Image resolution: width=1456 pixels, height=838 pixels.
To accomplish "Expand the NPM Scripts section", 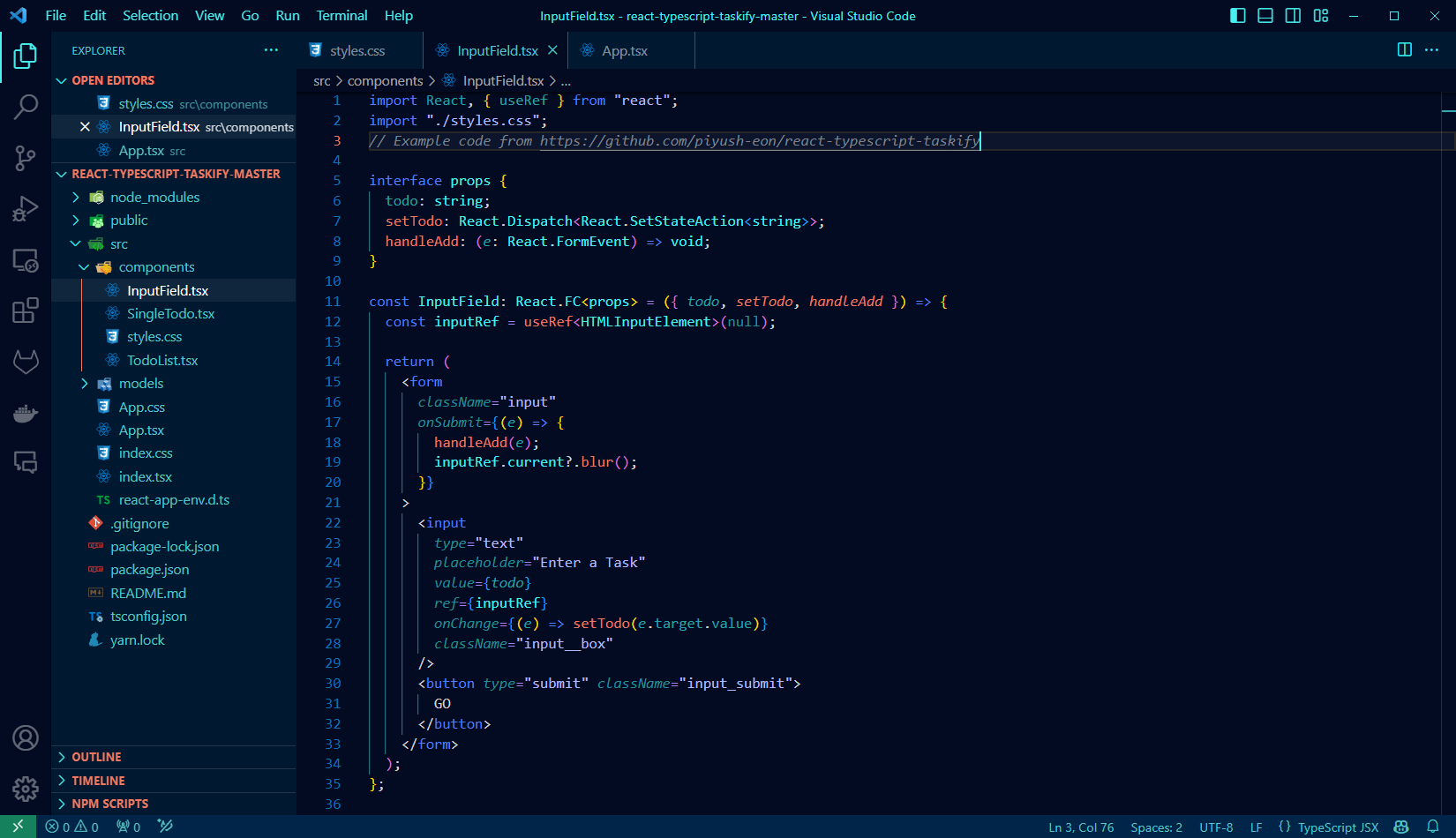I will point(174,804).
